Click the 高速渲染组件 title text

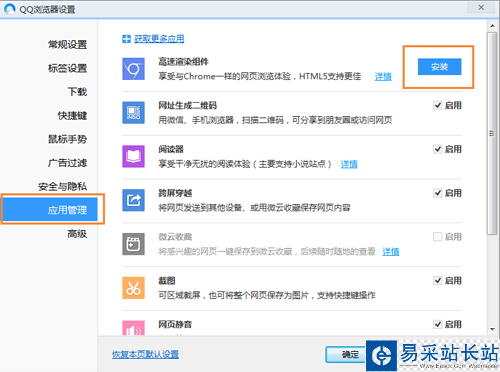coord(183,62)
